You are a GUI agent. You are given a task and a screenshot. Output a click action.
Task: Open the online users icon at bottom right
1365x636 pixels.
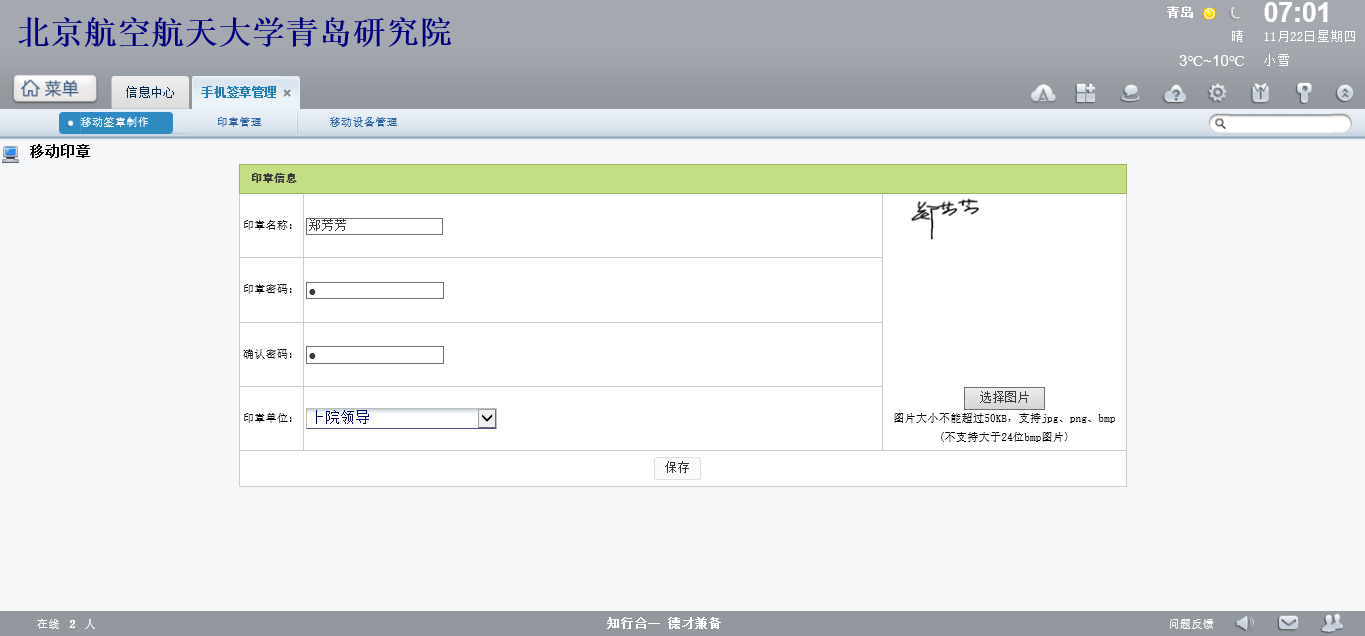pos(1332,623)
